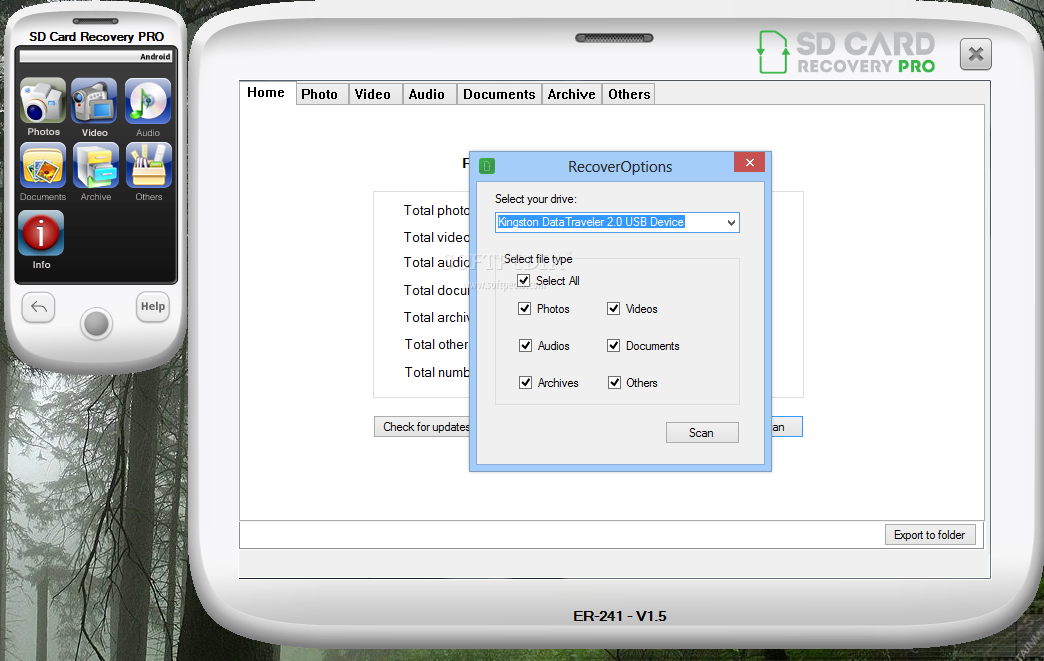Click the 'Select your drive:' label
This screenshot has width=1044, height=661.
pos(536,199)
